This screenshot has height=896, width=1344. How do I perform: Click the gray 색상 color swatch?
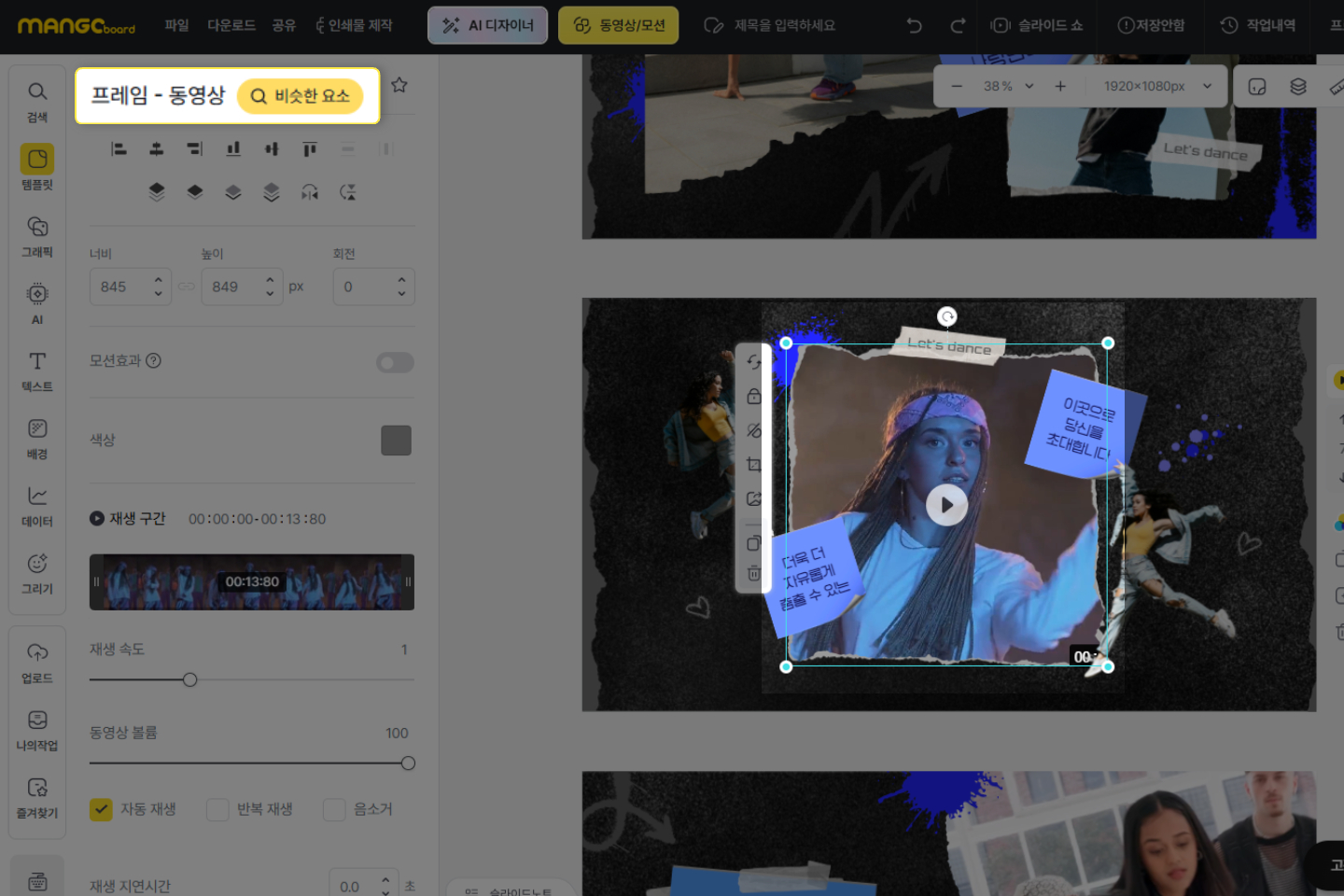click(396, 441)
